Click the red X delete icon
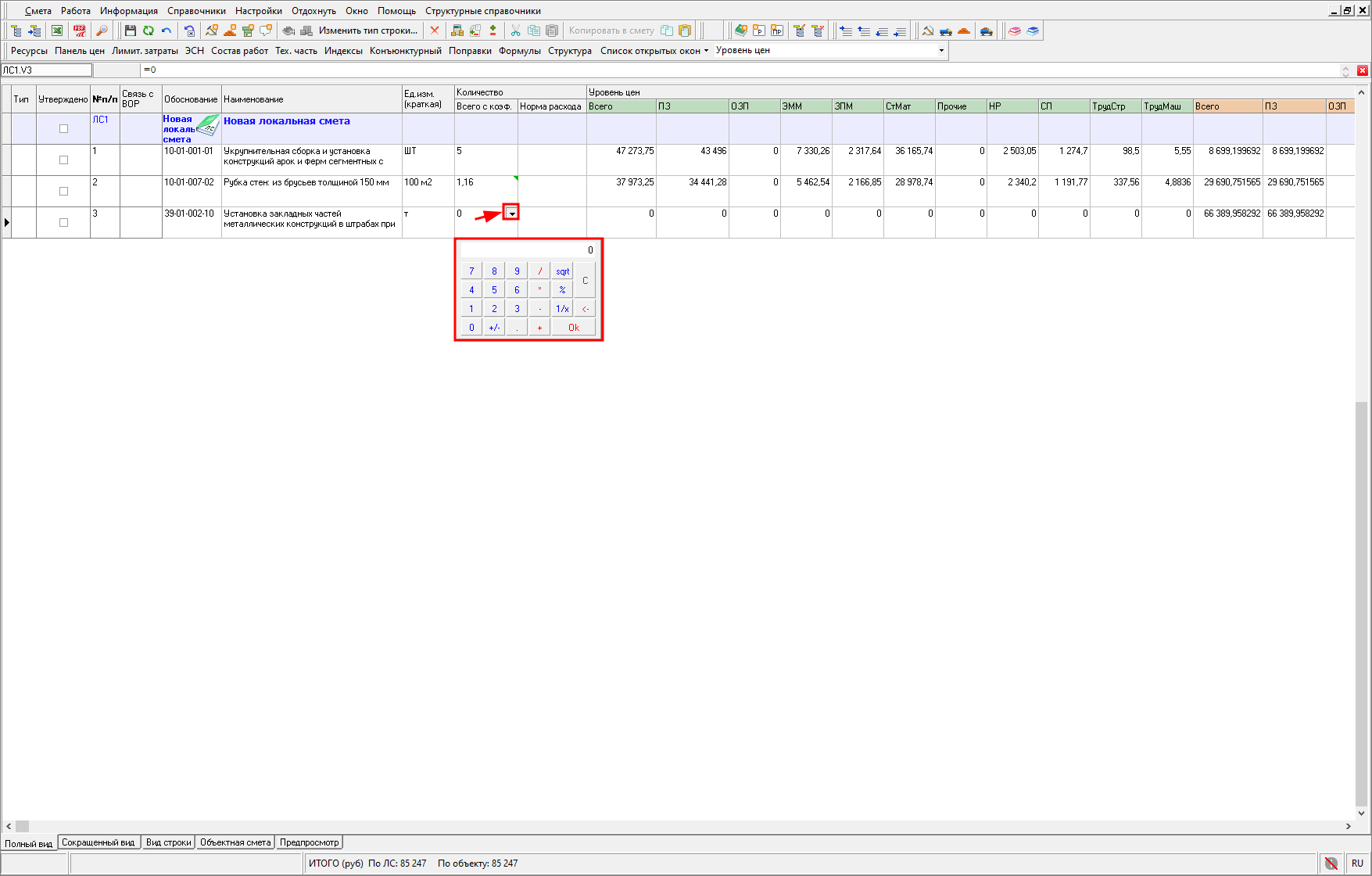1372x876 pixels. (x=435, y=31)
